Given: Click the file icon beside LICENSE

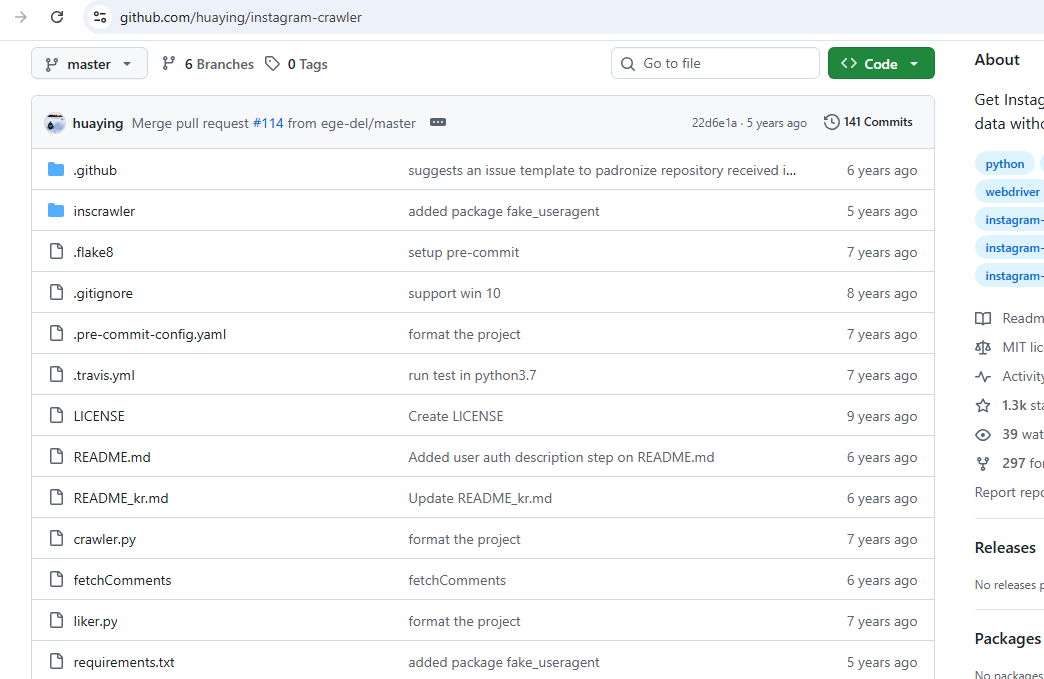Looking at the screenshot, I should [x=57, y=415].
